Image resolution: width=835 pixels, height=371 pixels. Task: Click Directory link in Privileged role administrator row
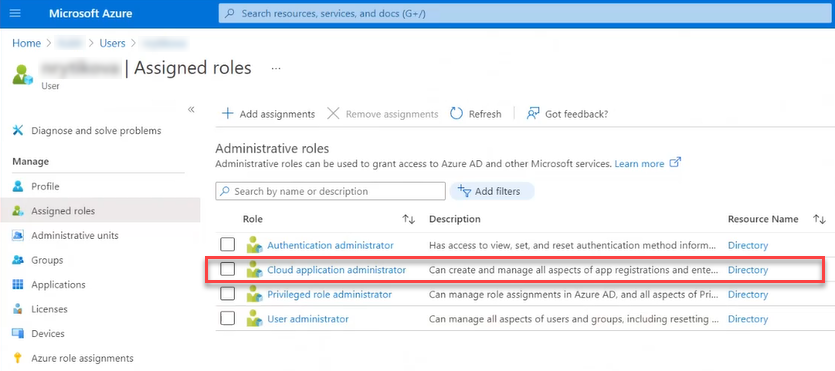(748, 294)
